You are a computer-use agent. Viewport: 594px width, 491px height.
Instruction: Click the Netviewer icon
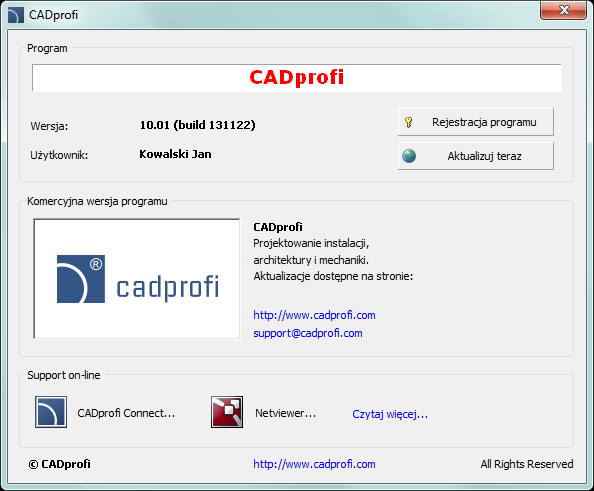[x=227, y=412]
